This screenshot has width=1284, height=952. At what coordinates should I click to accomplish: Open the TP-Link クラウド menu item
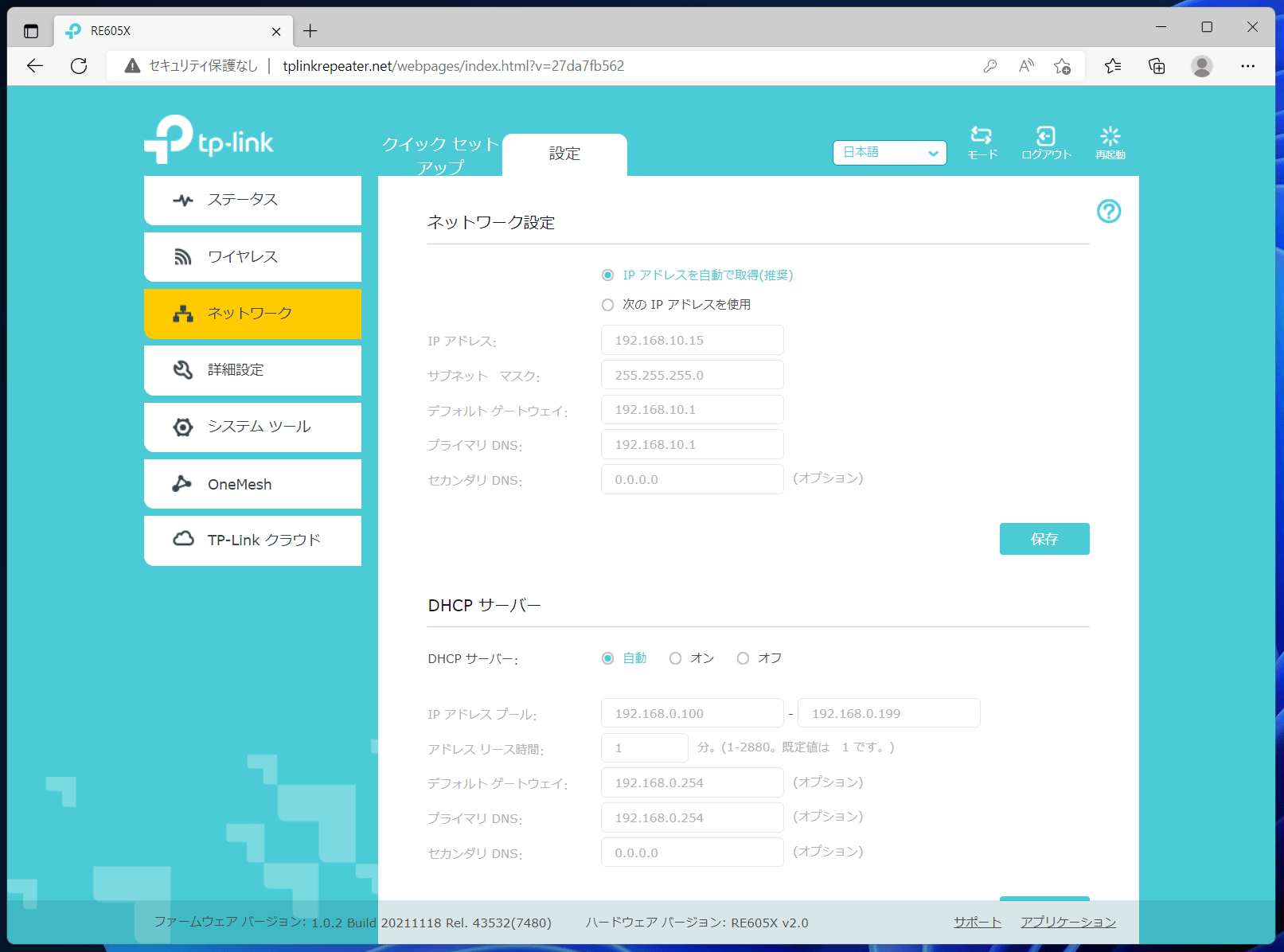tap(252, 540)
